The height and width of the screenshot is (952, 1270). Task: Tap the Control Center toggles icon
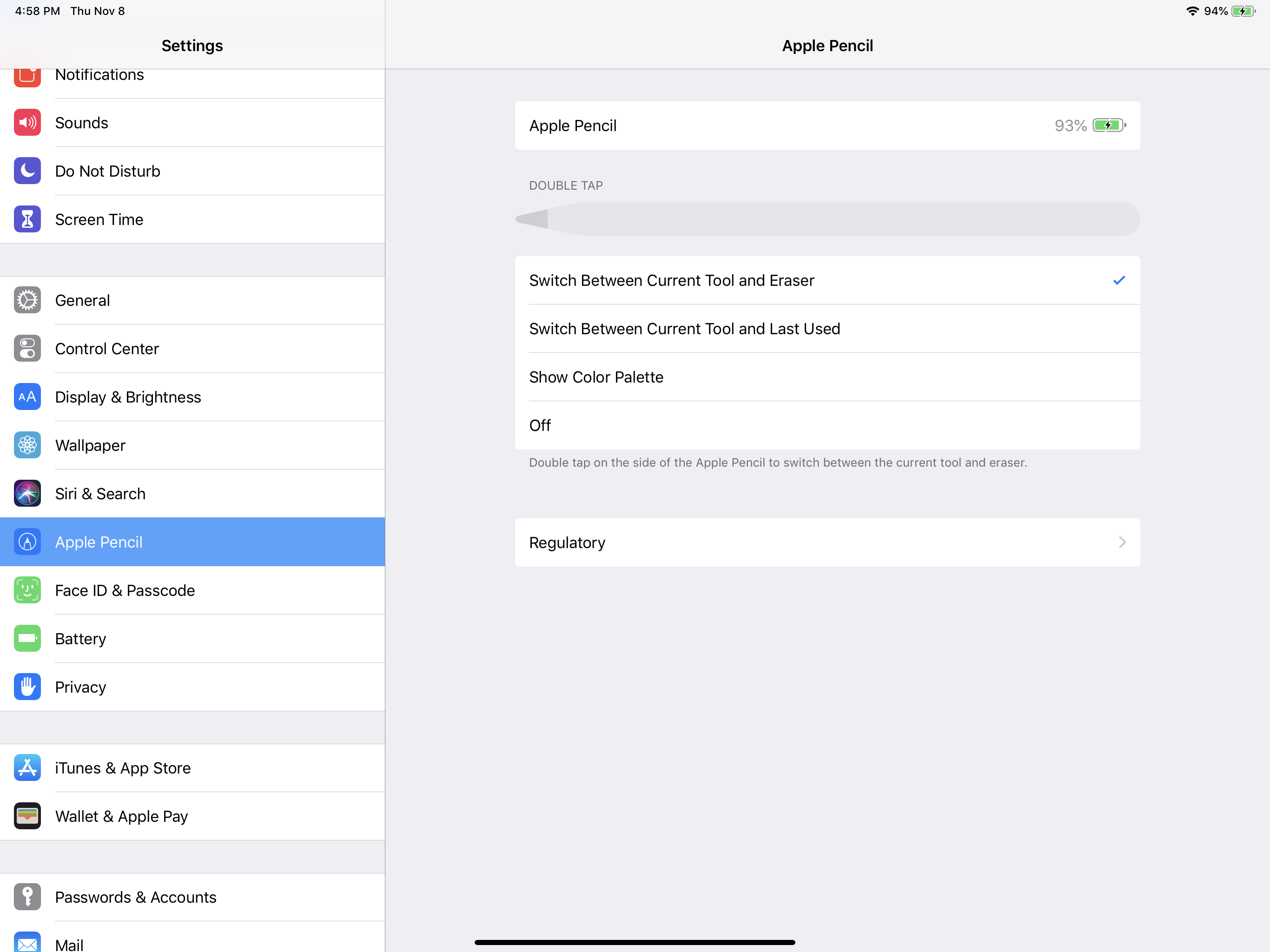[x=27, y=348]
